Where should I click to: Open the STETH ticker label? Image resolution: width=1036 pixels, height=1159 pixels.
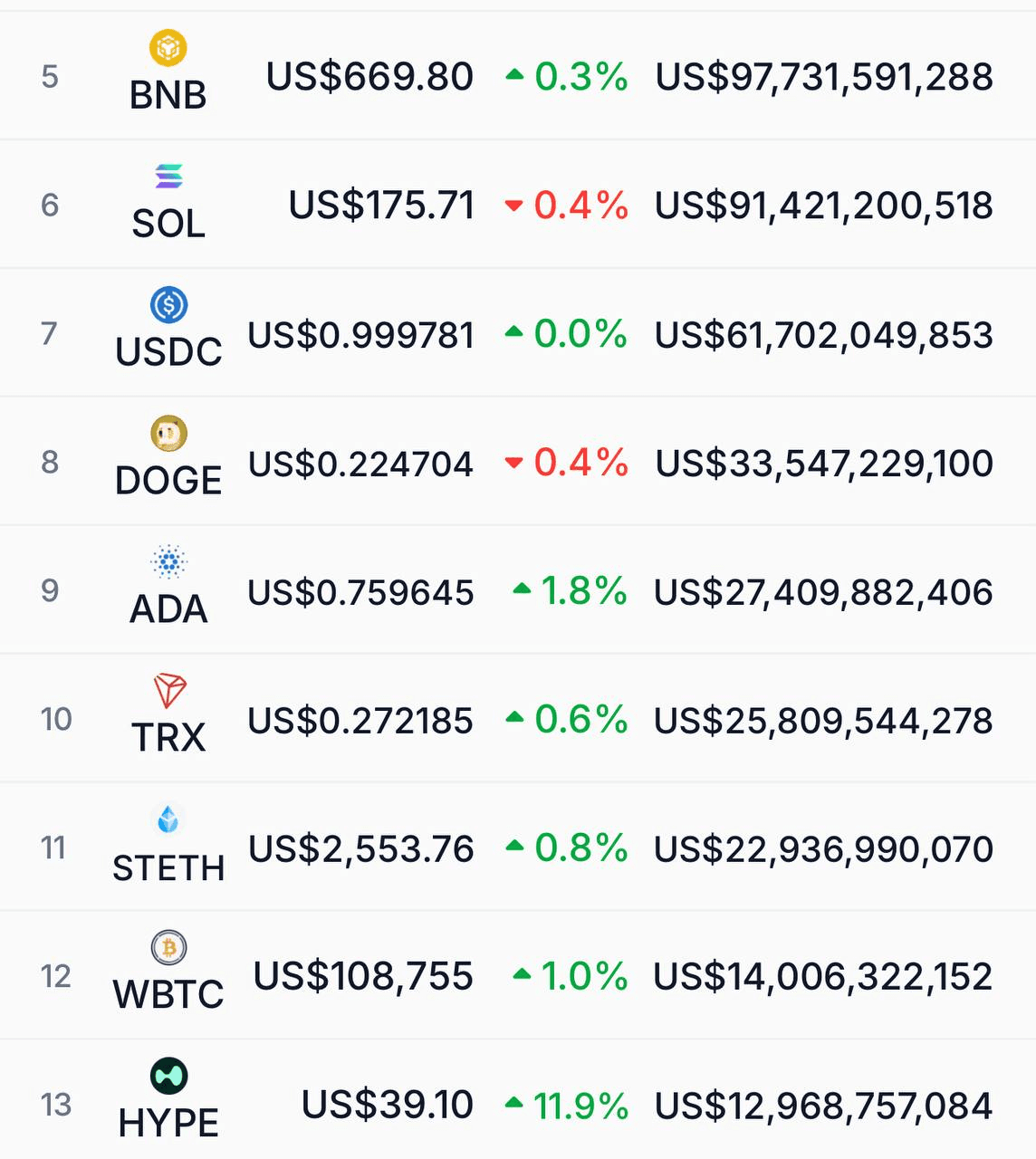[x=168, y=867]
